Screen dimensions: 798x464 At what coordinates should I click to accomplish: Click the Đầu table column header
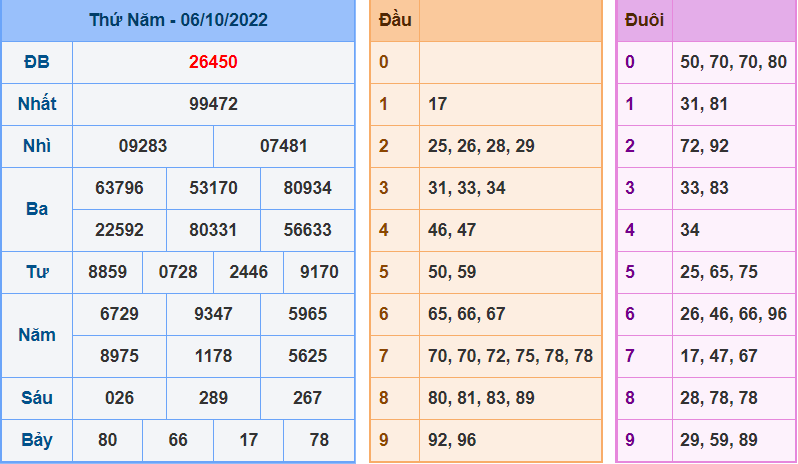pos(395,20)
